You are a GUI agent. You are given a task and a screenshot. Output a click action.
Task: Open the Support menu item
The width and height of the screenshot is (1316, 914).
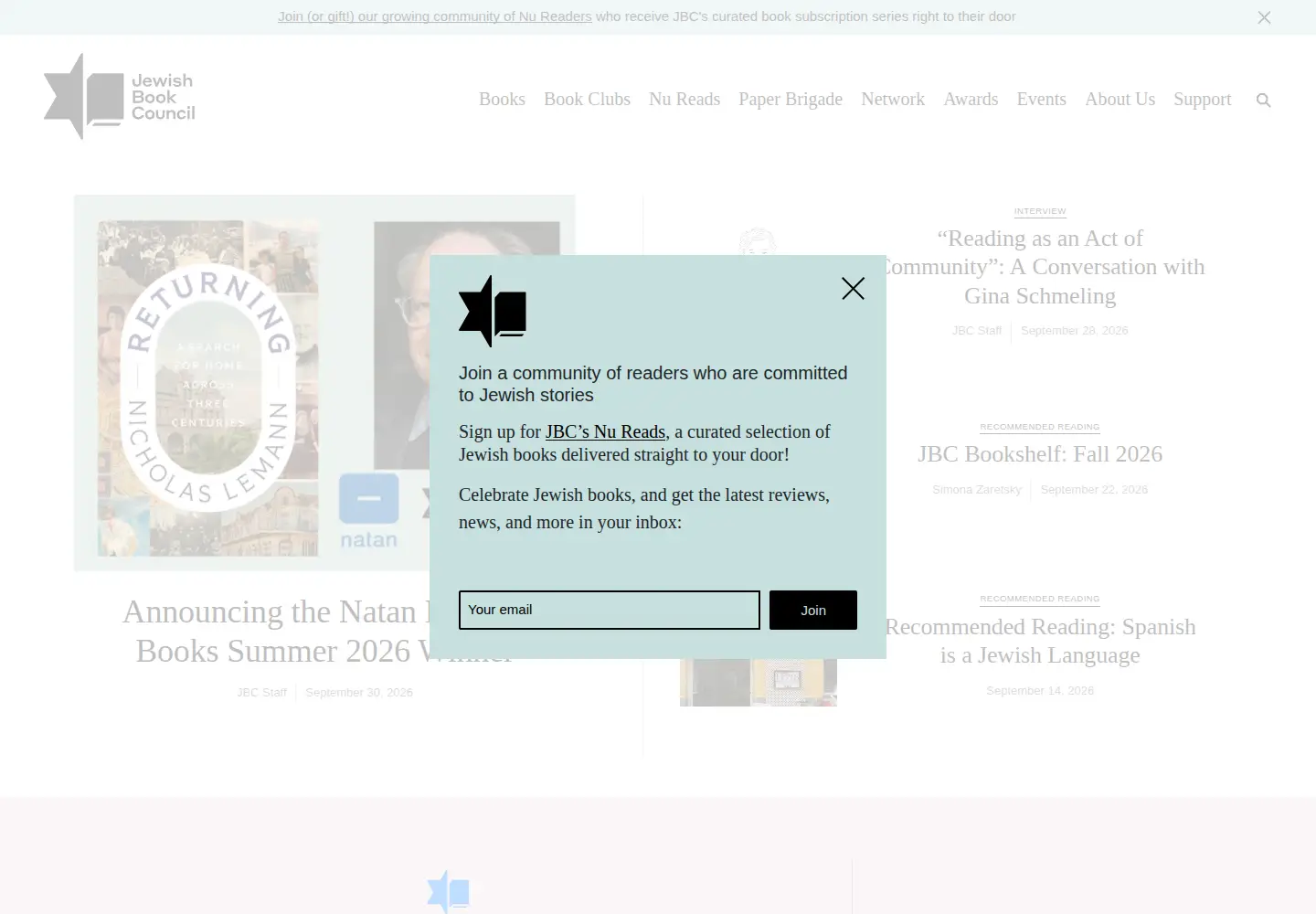pyautogui.click(x=1202, y=100)
